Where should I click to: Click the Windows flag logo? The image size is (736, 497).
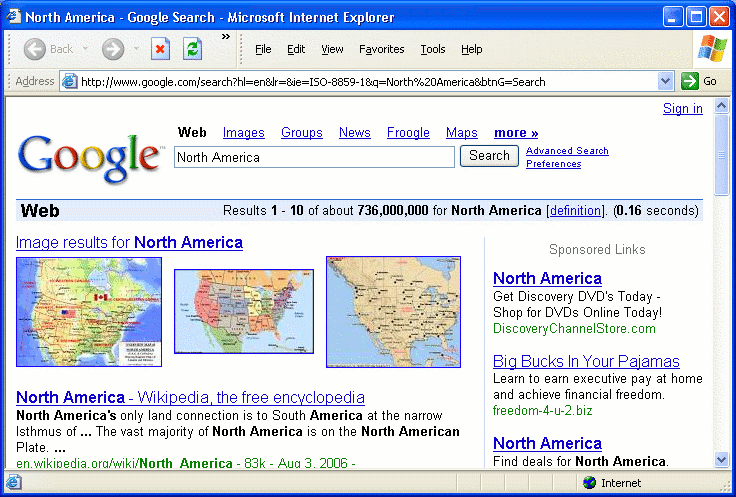(712, 49)
